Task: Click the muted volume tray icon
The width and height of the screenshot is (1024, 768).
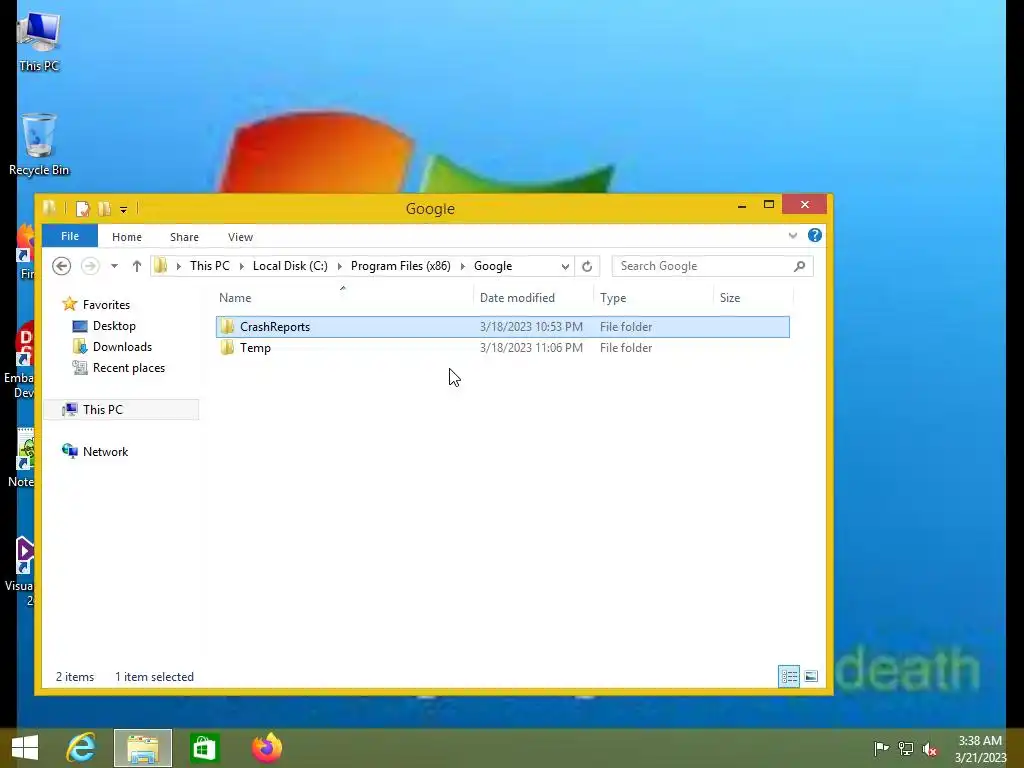Action: point(930,748)
